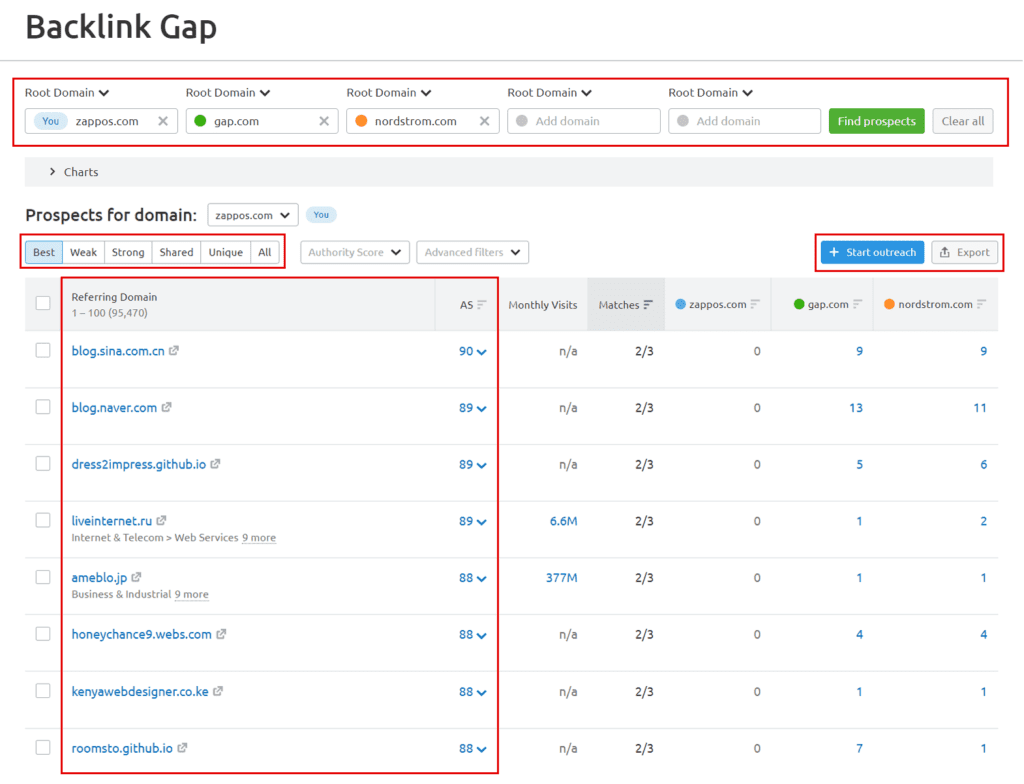Check the liveinternet.ru row checkbox
1024x784 pixels.
click(x=43, y=521)
